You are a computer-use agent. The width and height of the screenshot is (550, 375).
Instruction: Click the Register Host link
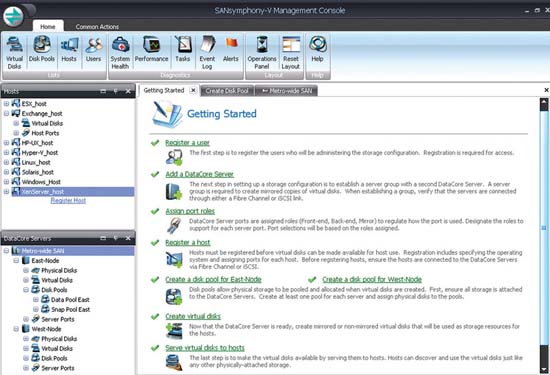tap(68, 201)
